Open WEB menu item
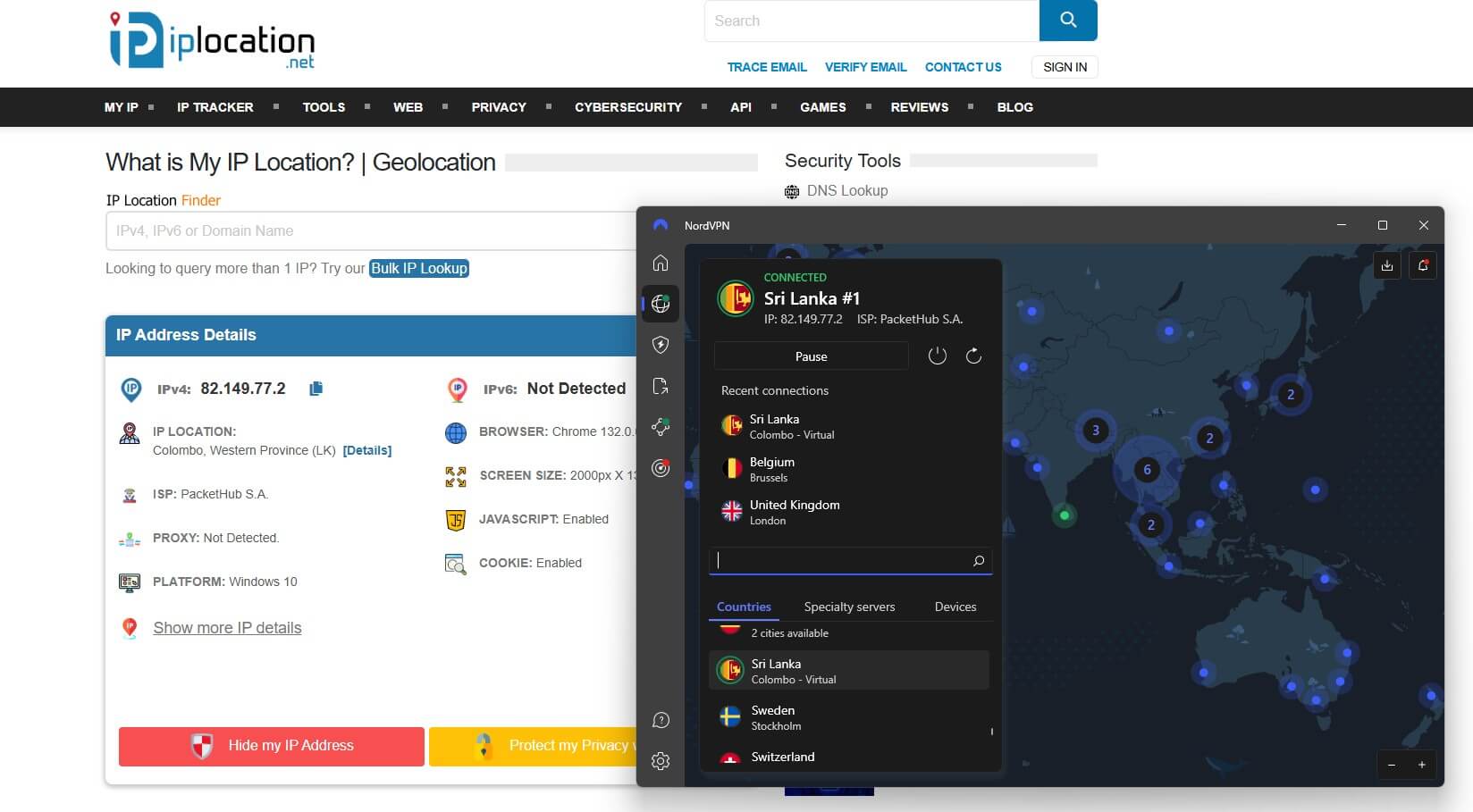 (408, 107)
